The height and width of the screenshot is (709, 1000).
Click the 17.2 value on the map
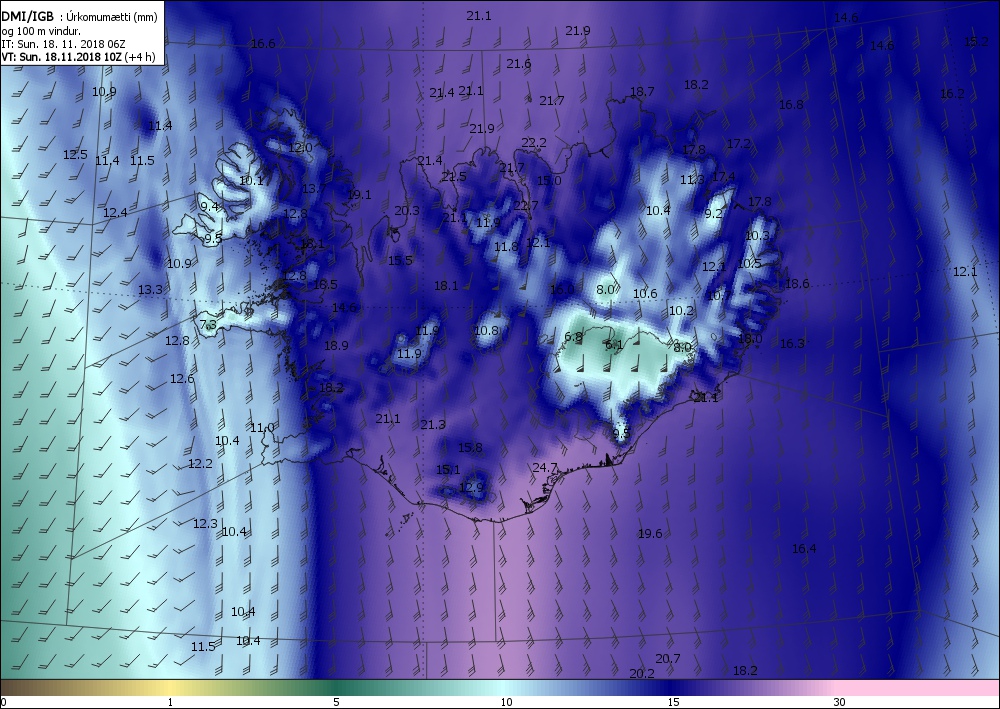[739, 144]
